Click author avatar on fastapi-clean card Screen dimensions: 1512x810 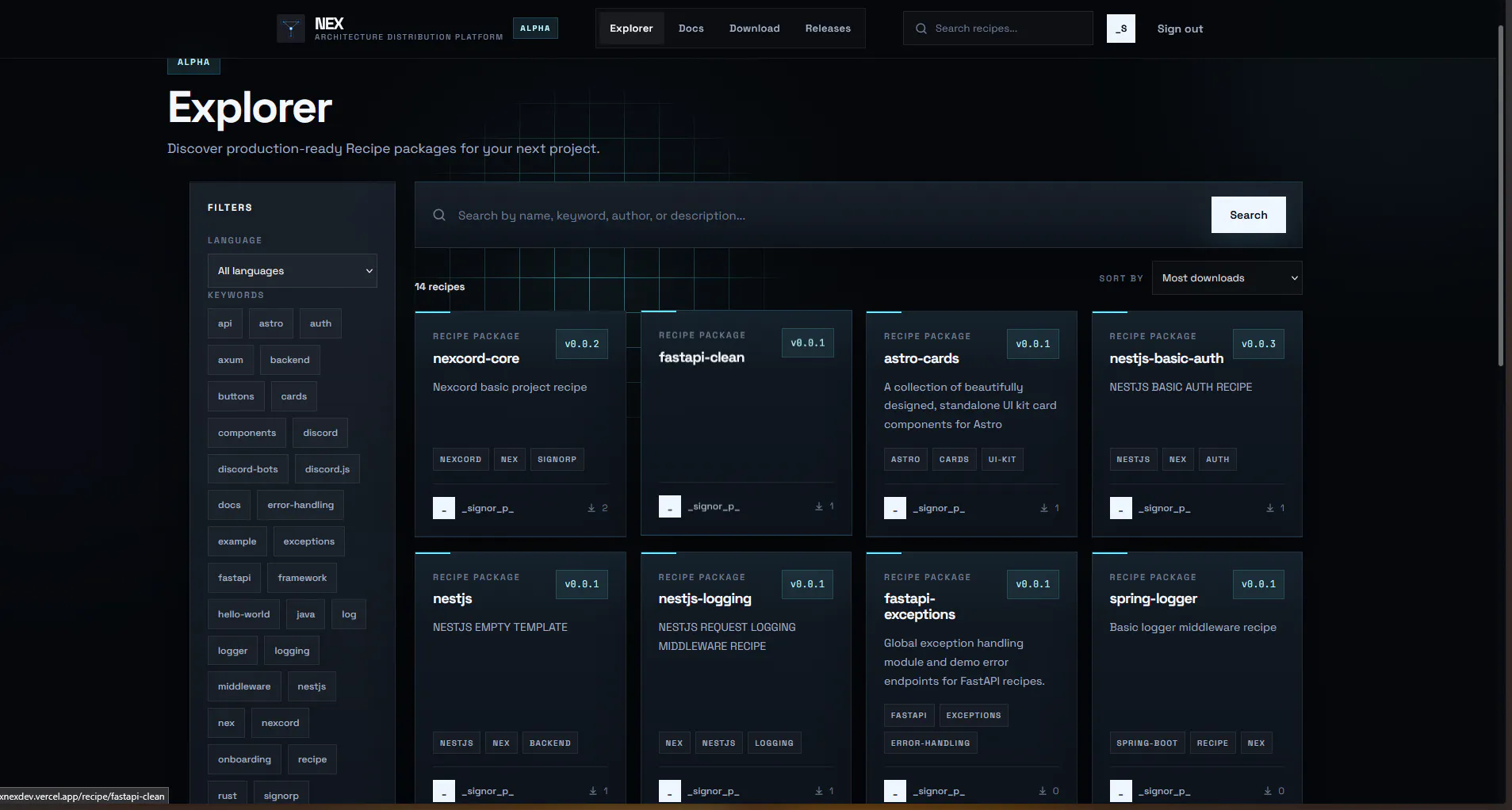[x=670, y=506]
